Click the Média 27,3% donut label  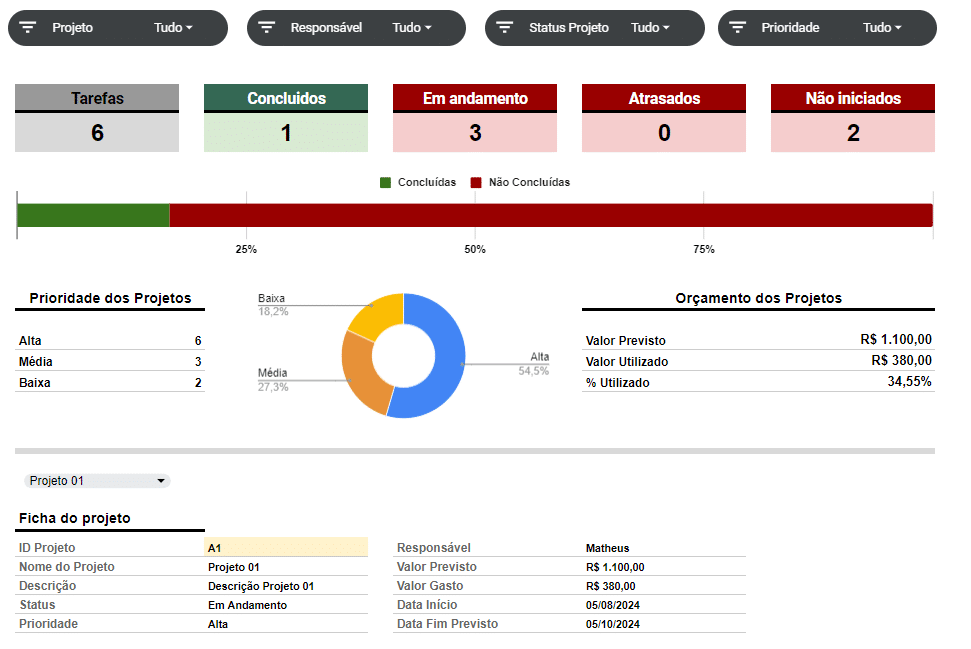click(273, 380)
